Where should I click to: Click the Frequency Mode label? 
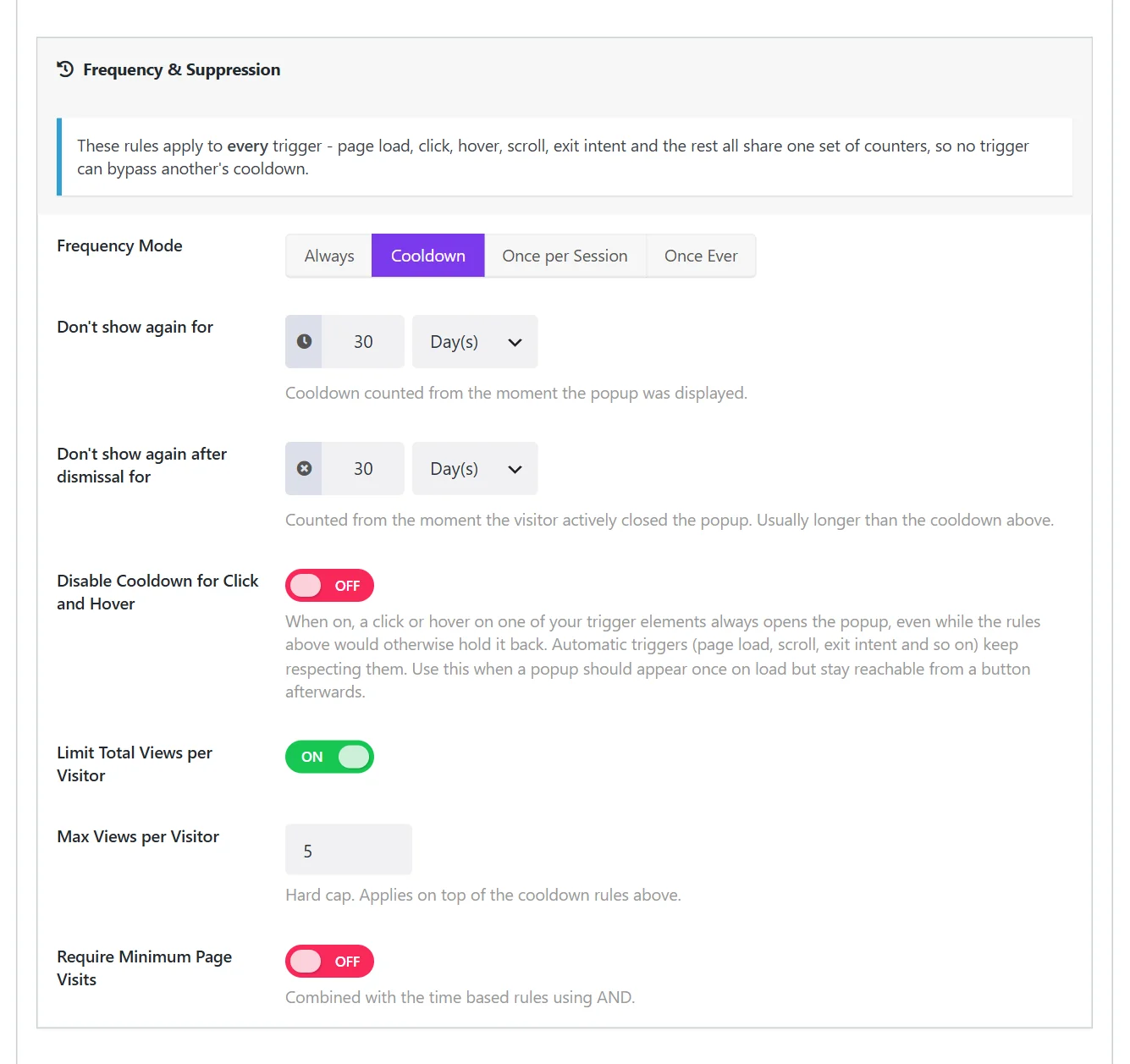pos(119,245)
